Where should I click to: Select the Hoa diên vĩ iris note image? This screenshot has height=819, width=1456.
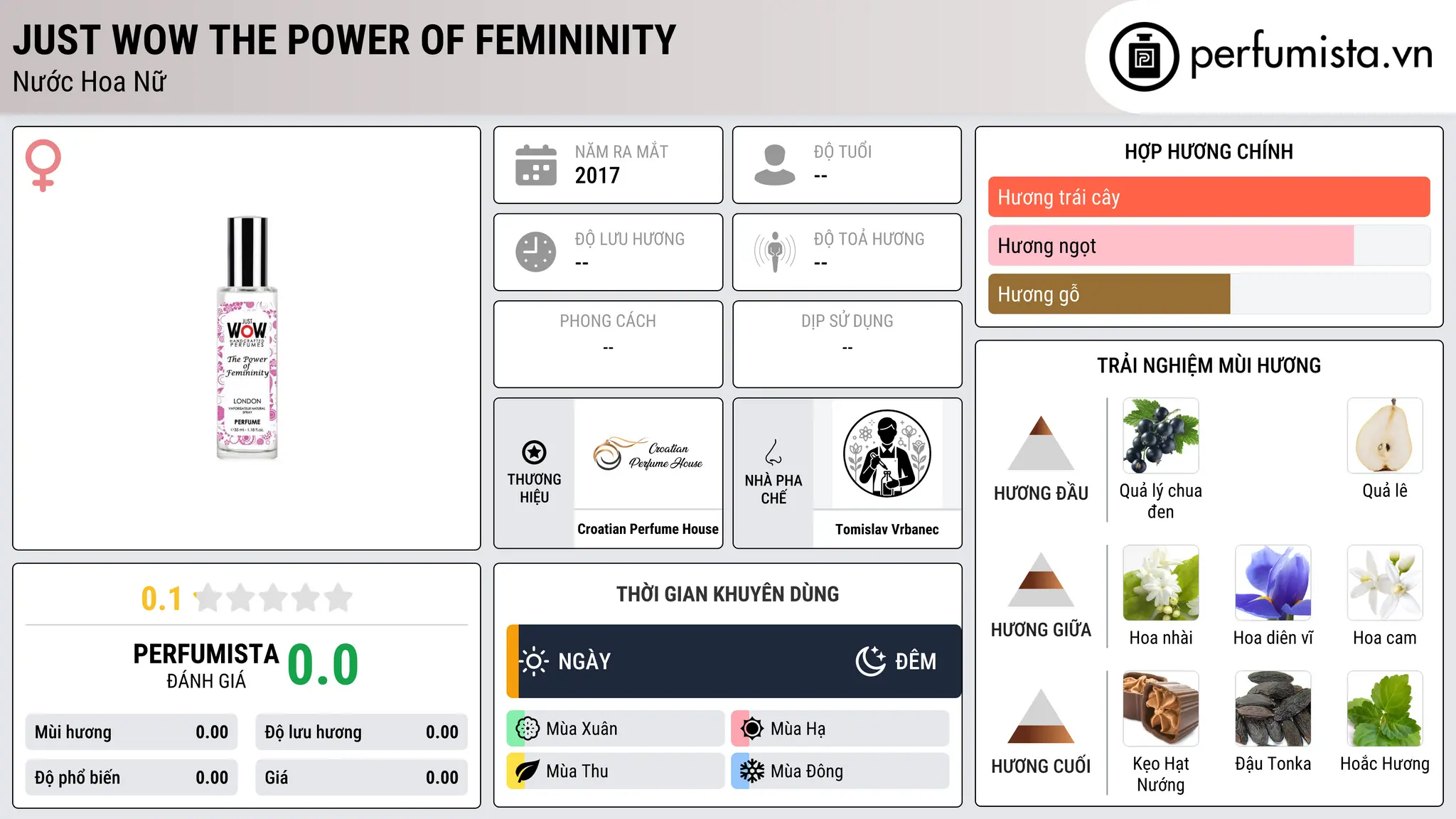(x=1273, y=583)
